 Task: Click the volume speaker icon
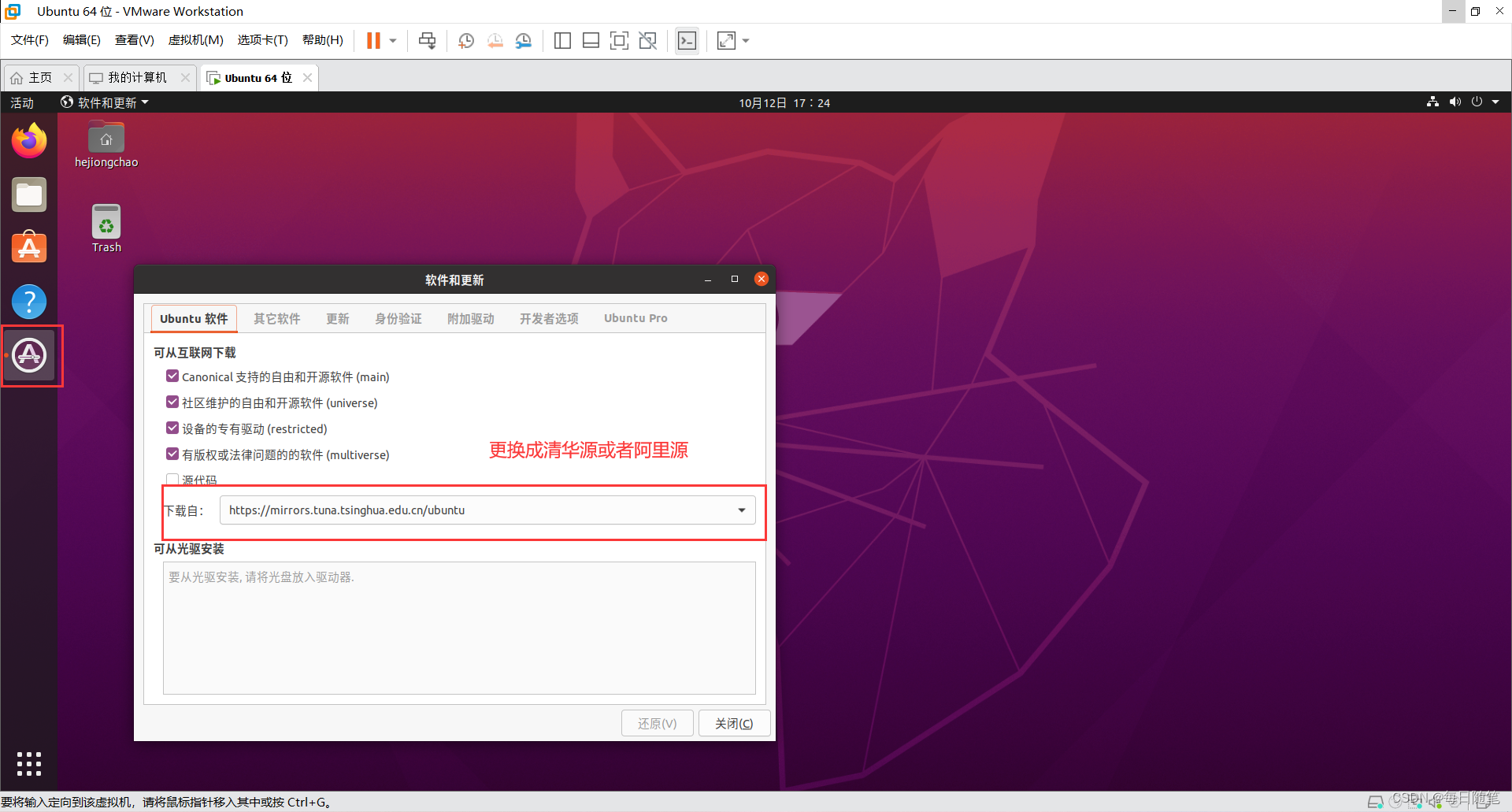pyautogui.click(x=1455, y=102)
